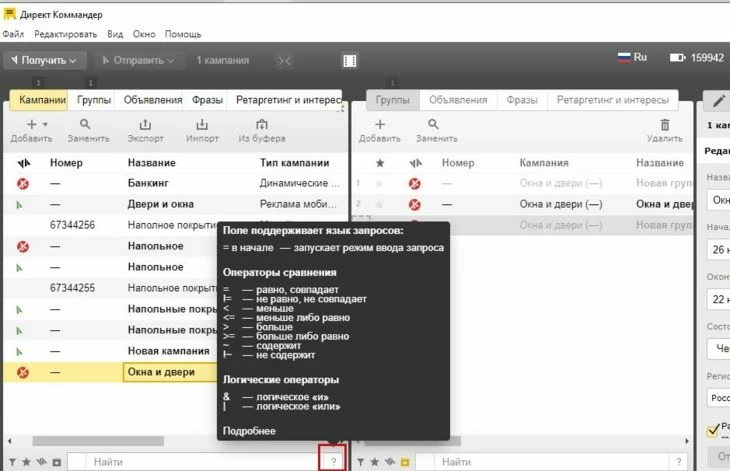730x471 pixels.
Task: Select campaign number 67344256
Action: tap(72, 225)
